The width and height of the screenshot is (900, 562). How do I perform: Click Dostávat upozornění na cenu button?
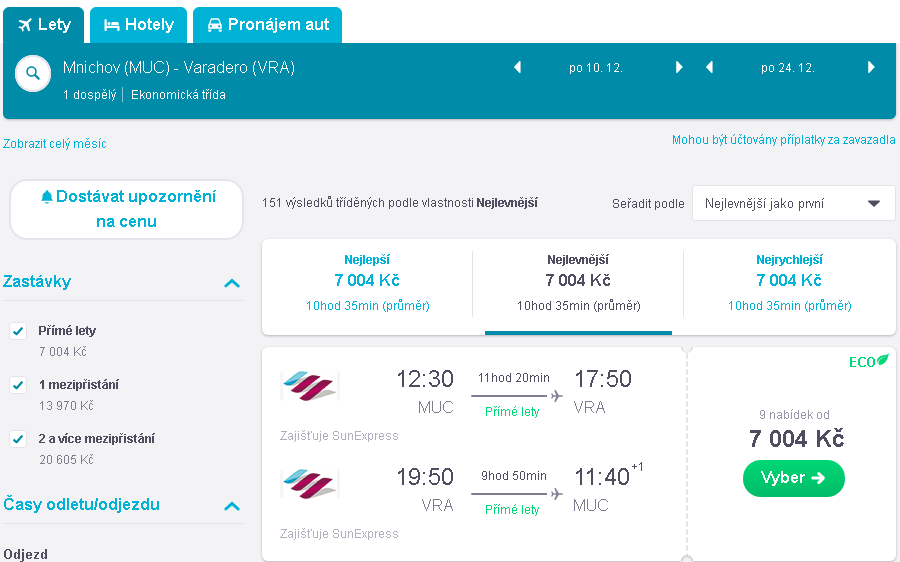pyautogui.click(x=126, y=209)
